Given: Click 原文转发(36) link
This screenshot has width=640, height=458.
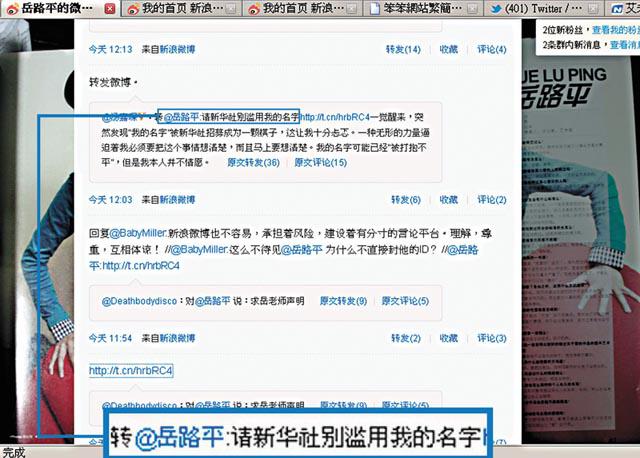Looking at the screenshot, I should [253, 162].
